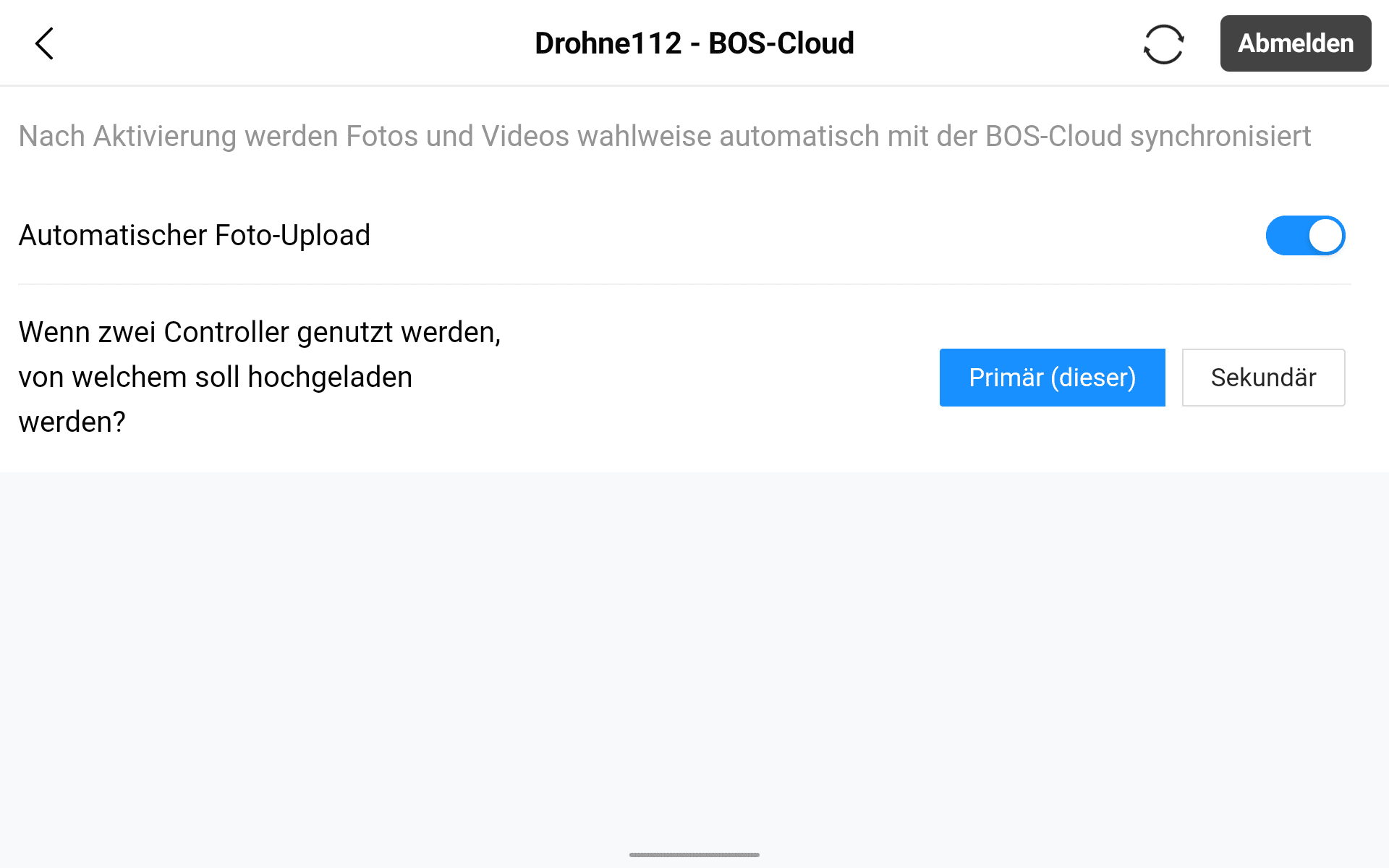Tap the bottom home gesture bar
Screen dimensions: 1389x868
tap(694, 855)
